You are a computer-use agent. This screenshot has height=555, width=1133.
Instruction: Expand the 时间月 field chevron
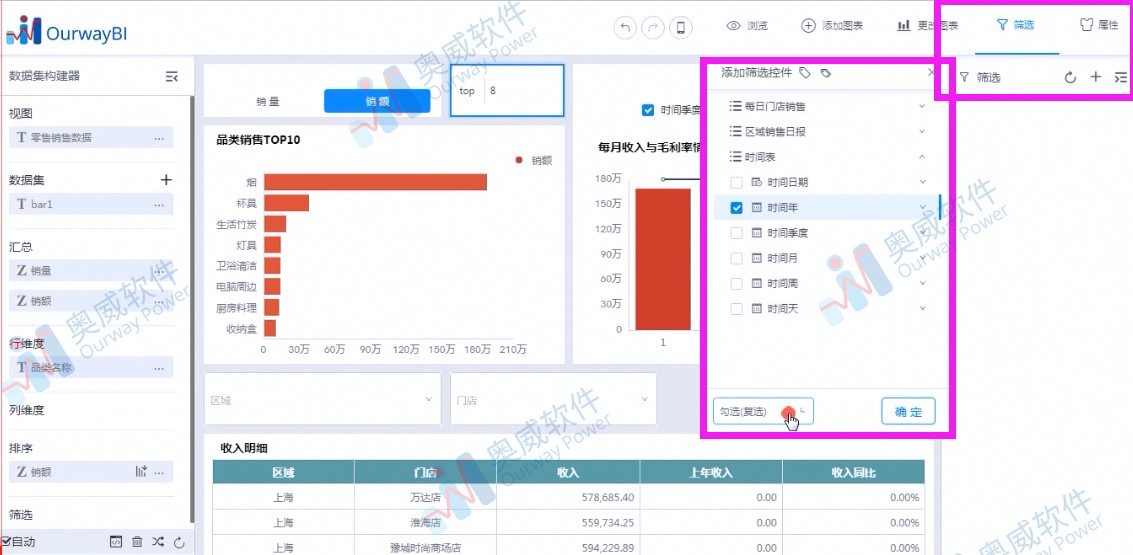922,258
